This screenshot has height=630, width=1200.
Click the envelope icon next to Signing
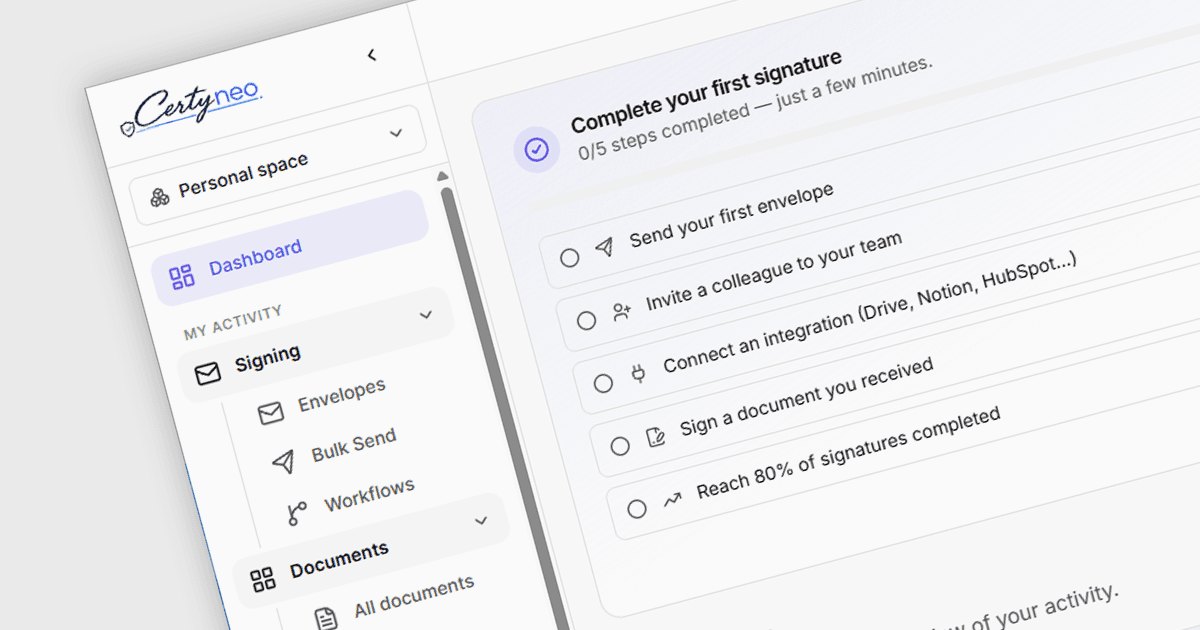point(208,374)
